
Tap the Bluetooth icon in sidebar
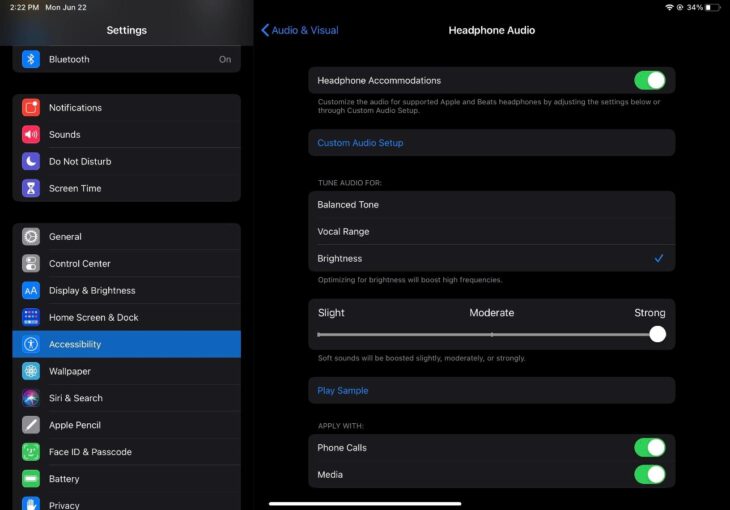[31, 59]
